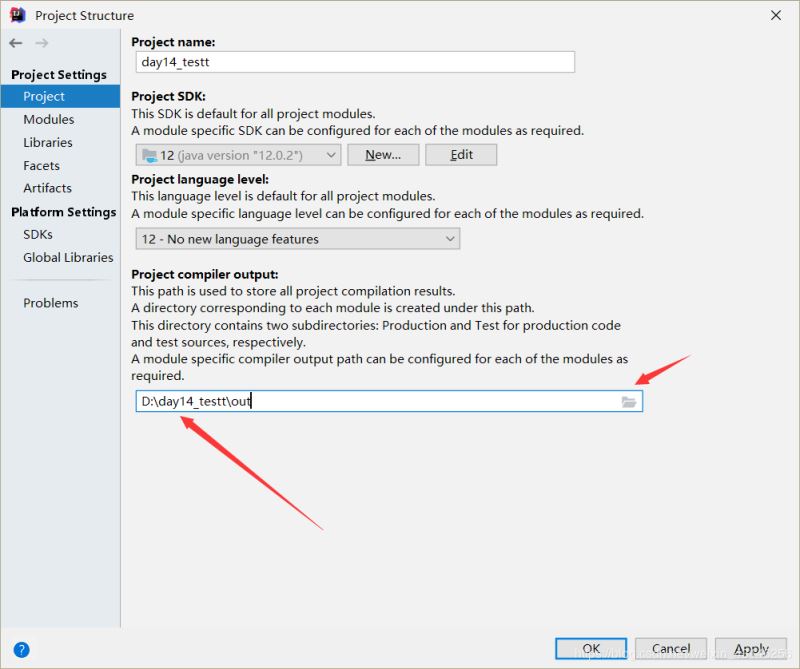Select Project in settings sidebar
Image resolution: width=800 pixels, height=669 pixels.
click(44, 96)
